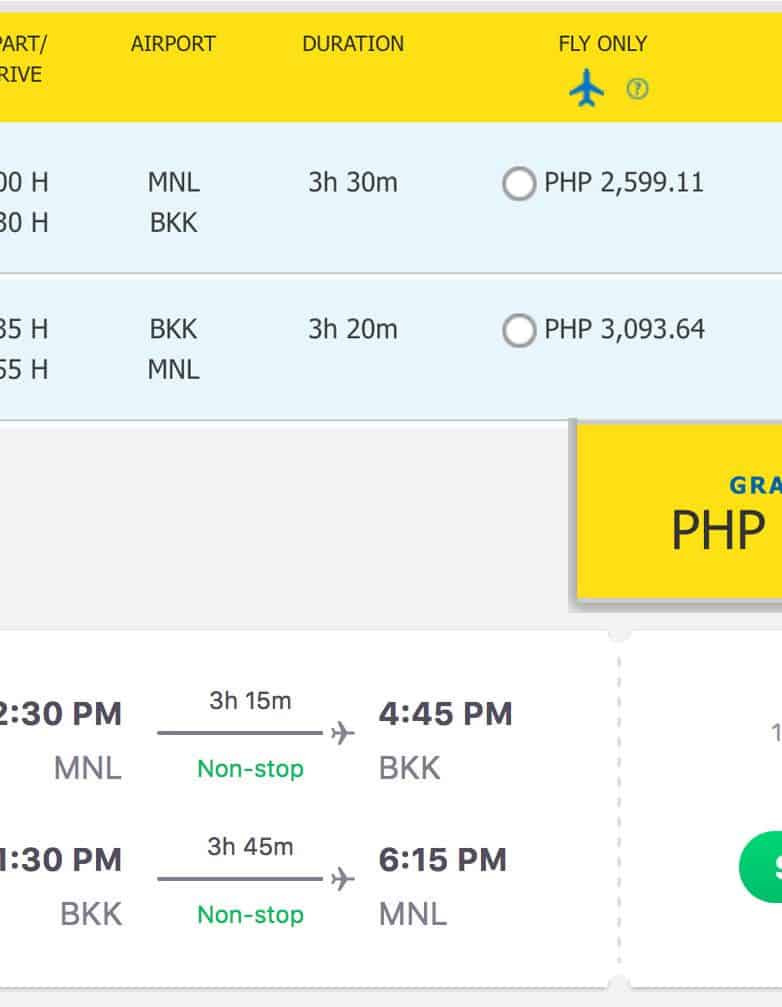The image size is (782, 1007).
Task: Click Non-stop label under 3h 45m
Action: pyautogui.click(x=250, y=914)
